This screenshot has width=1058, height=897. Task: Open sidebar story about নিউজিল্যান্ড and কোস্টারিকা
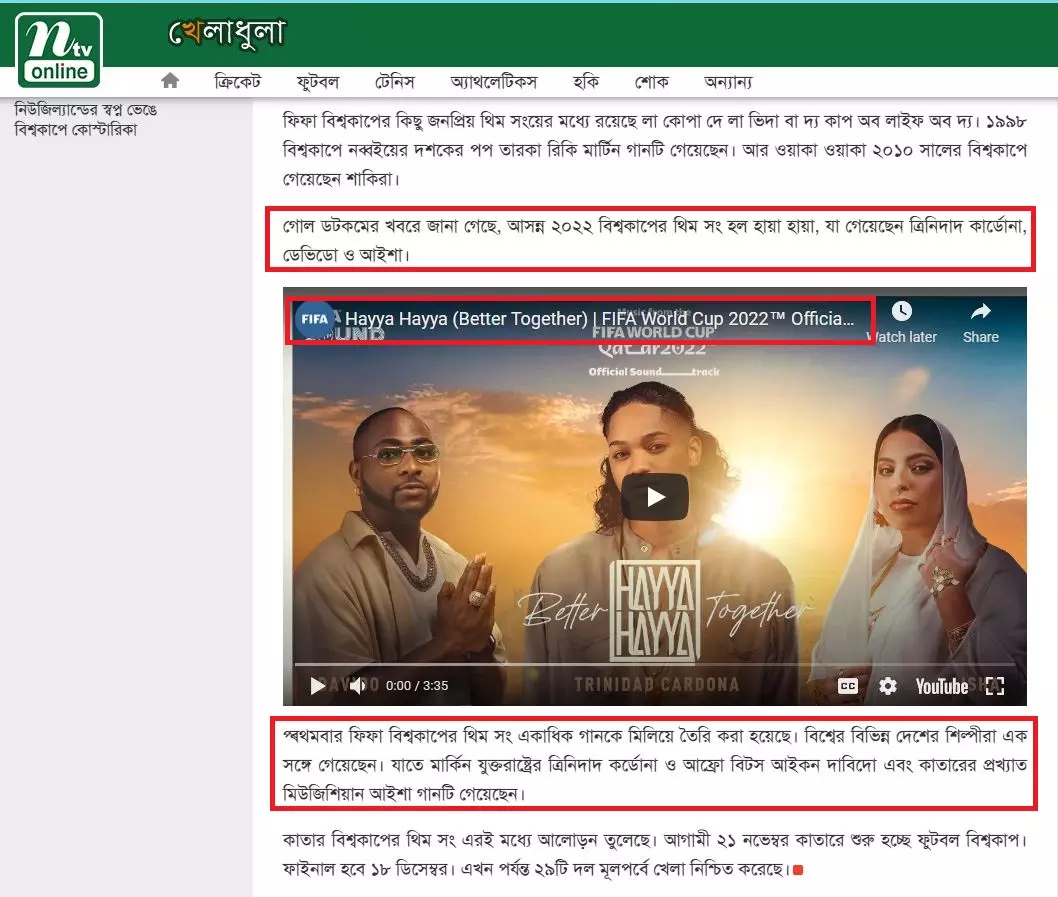tap(86, 119)
